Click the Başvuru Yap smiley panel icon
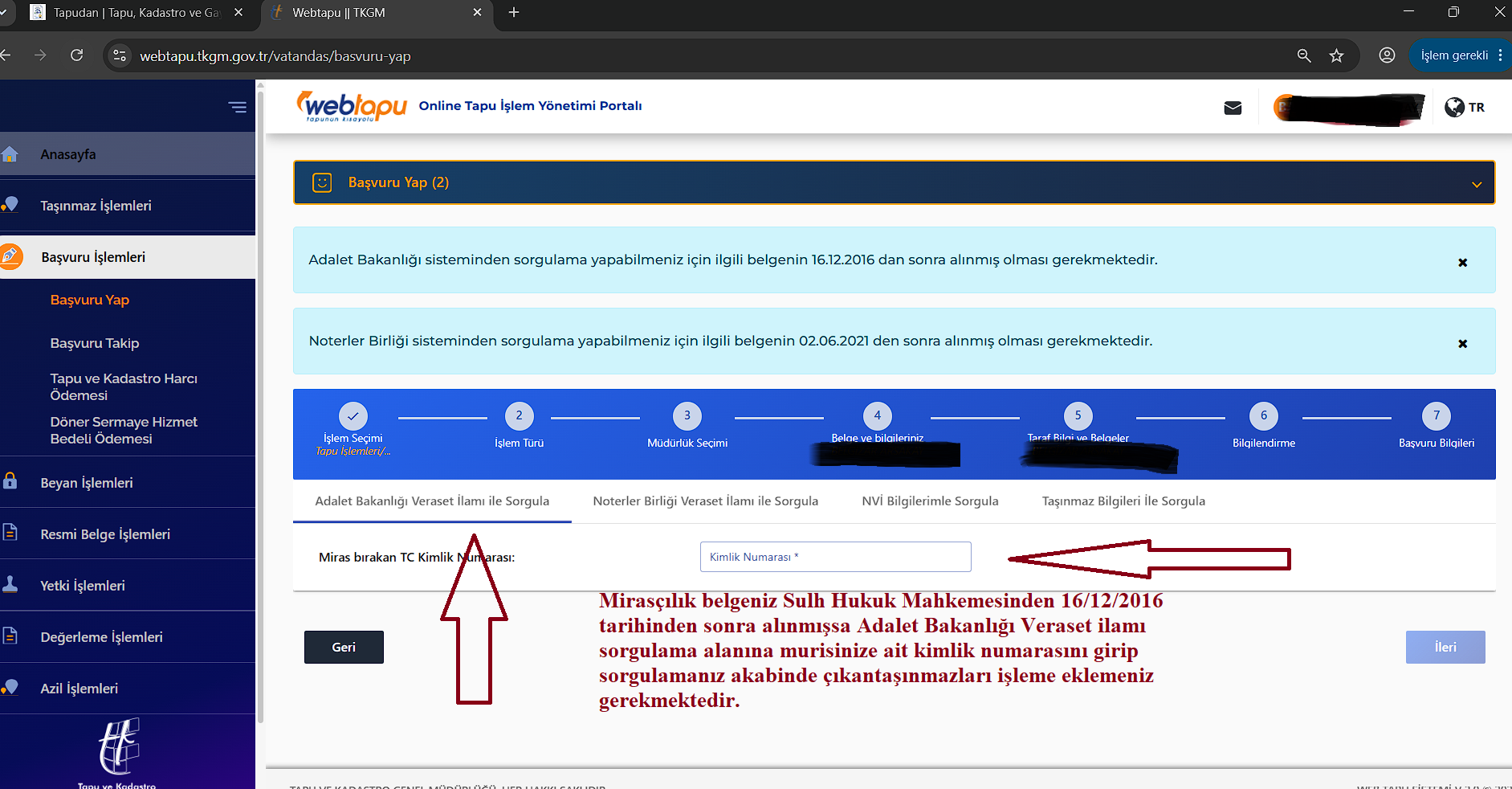The image size is (1512, 789). [x=322, y=182]
